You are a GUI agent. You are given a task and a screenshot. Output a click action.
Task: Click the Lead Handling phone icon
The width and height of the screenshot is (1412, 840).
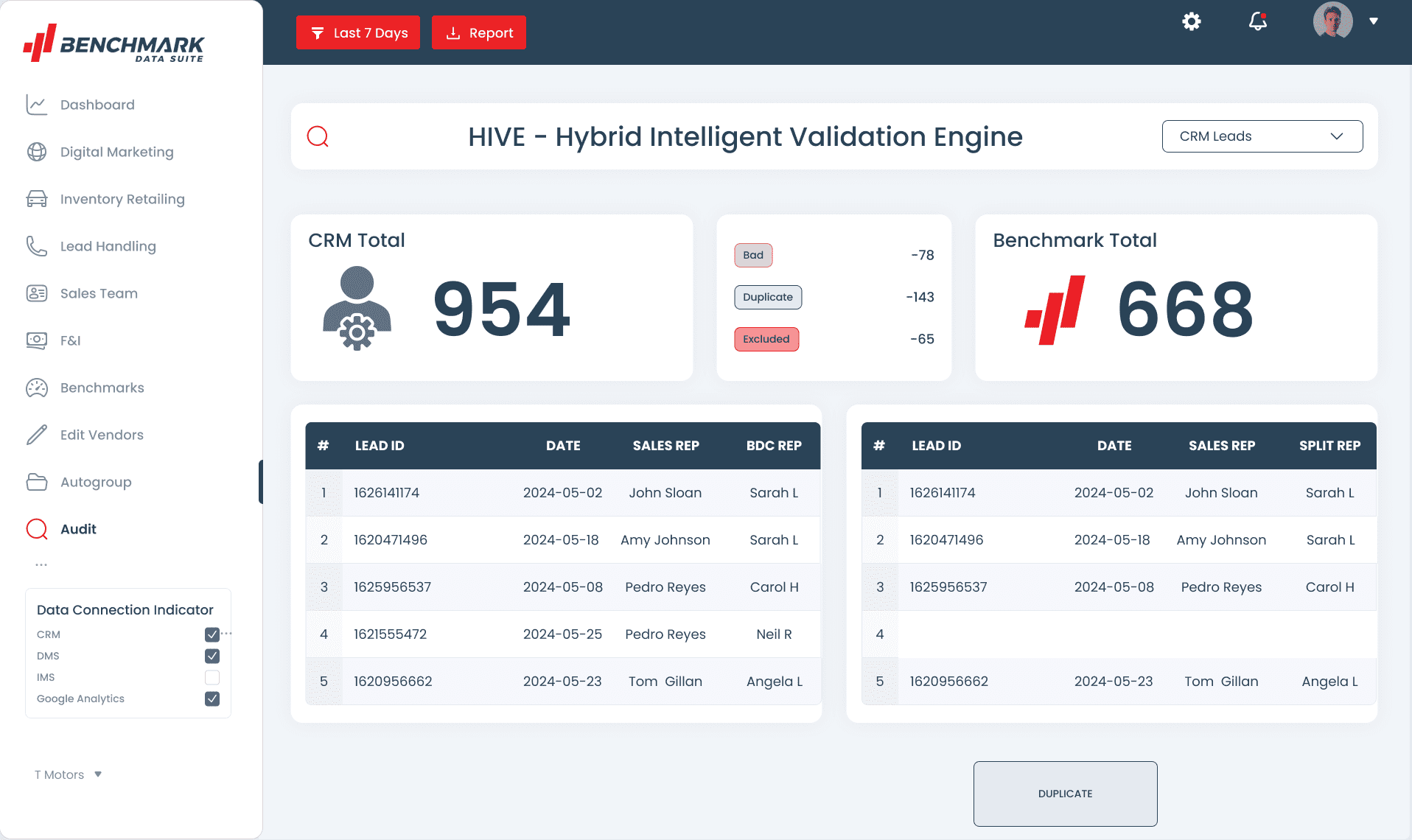pos(37,246)
